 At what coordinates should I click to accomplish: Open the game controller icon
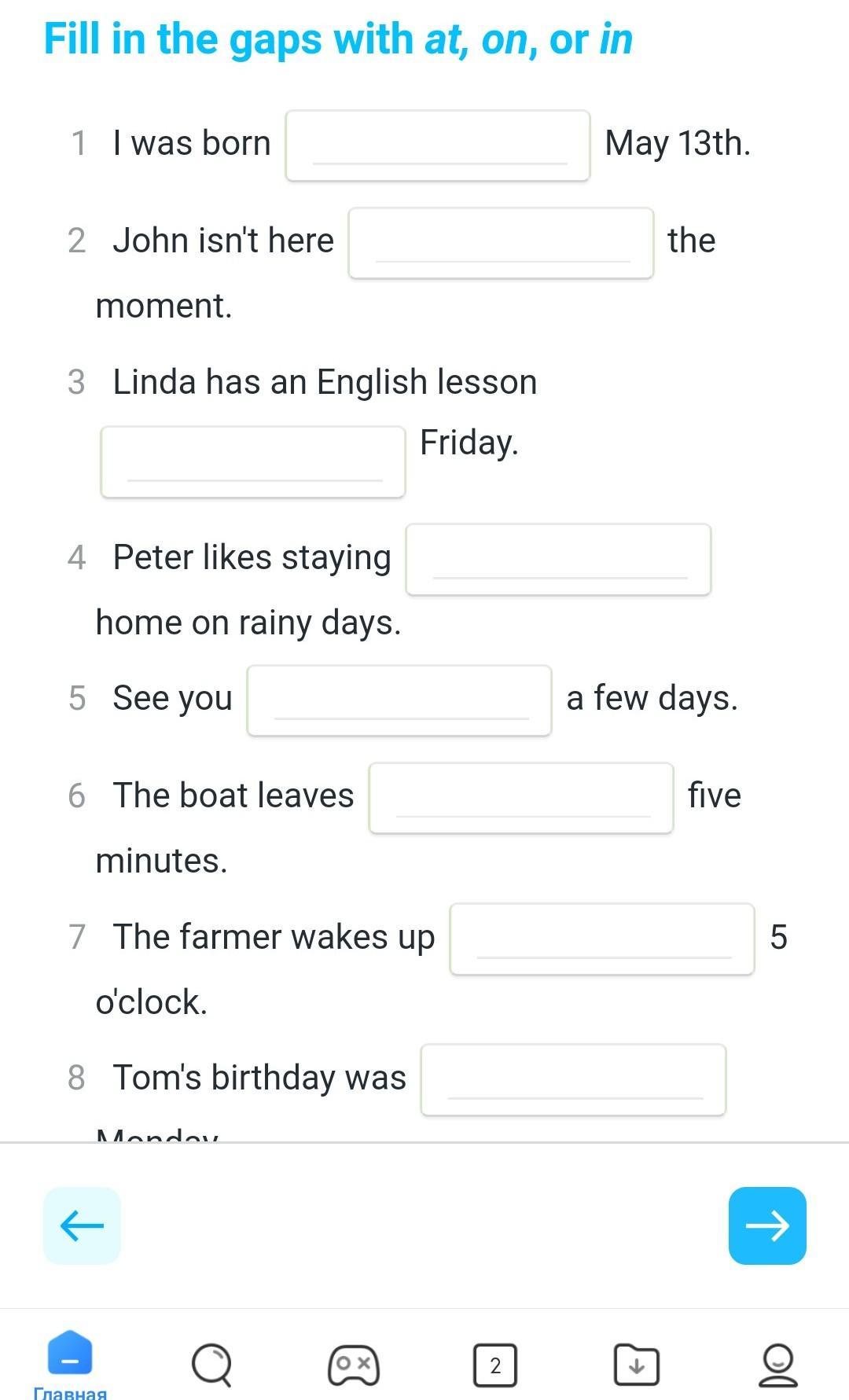354,1365
